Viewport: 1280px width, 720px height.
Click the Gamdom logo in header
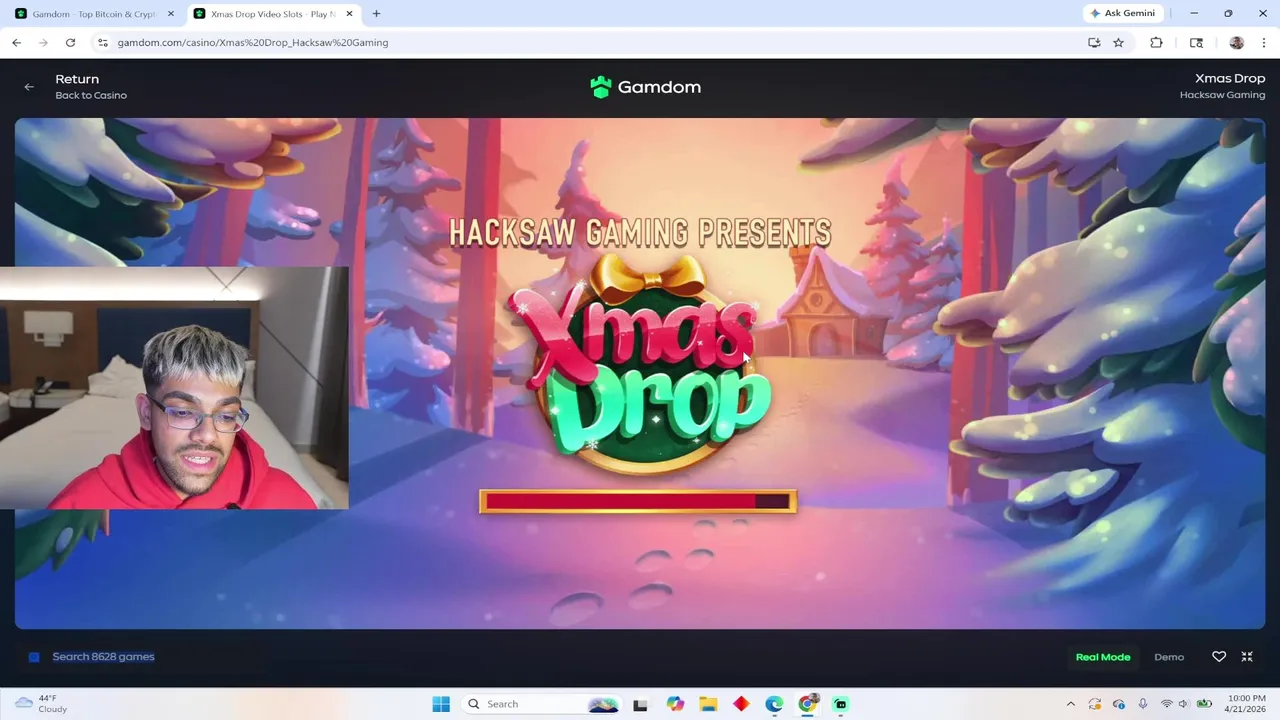click(x=645, y=87)
